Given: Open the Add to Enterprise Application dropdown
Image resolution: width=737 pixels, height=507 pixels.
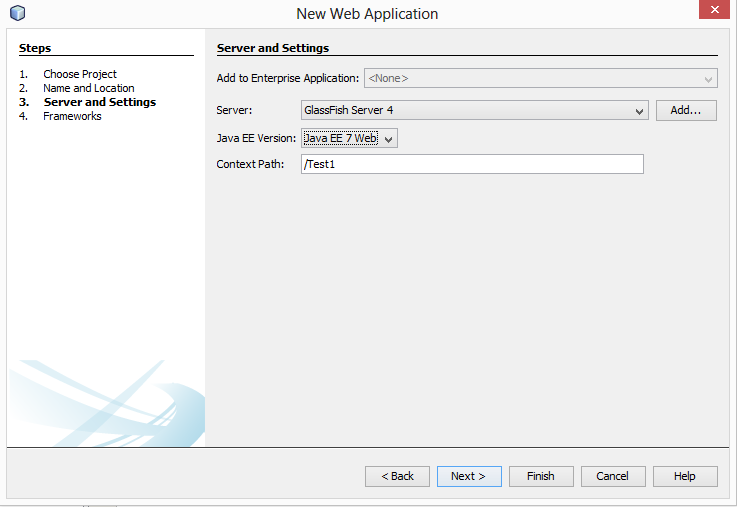Looking at the screenshot, I should click(x=541, y=78).
